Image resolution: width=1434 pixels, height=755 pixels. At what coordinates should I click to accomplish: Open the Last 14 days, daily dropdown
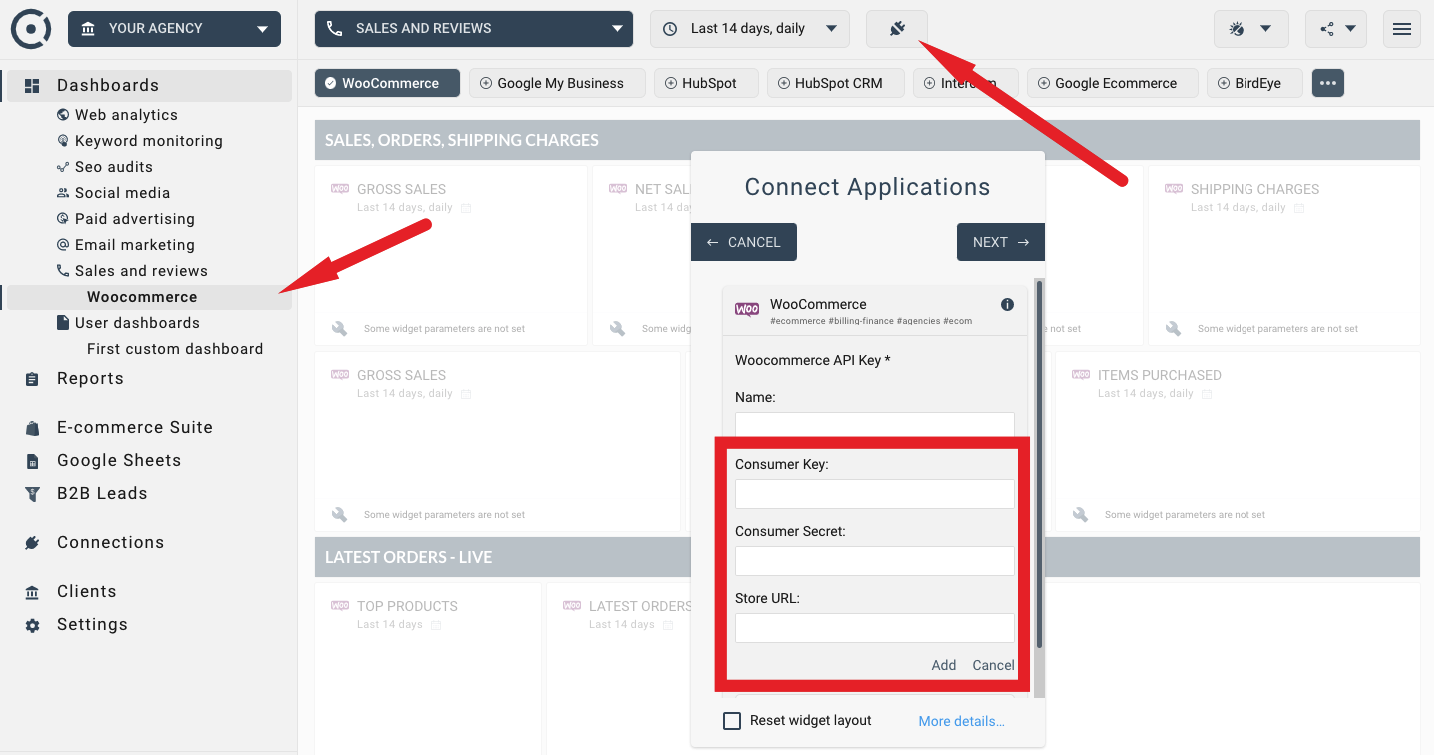(x=749, y=29)
